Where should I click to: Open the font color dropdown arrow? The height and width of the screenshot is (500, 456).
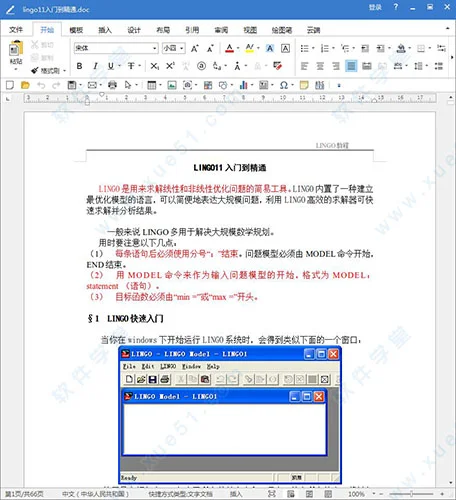tap(238, 49)
